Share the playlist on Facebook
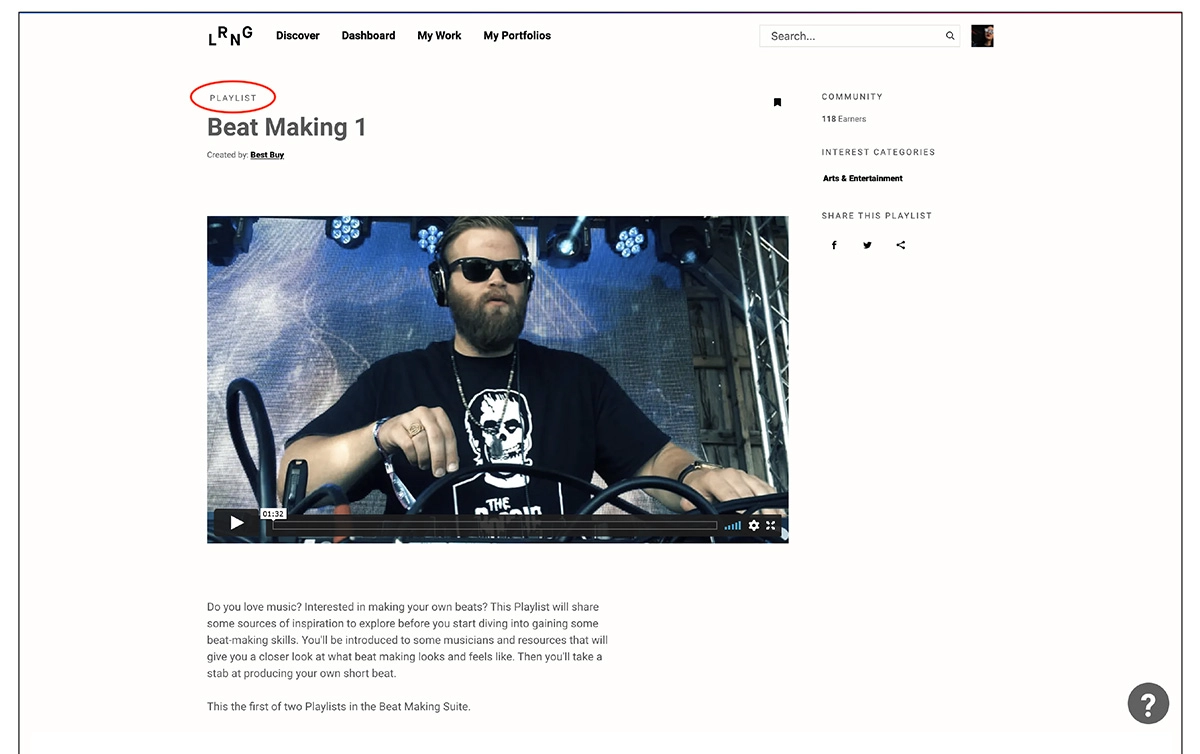 pos(834,245)
